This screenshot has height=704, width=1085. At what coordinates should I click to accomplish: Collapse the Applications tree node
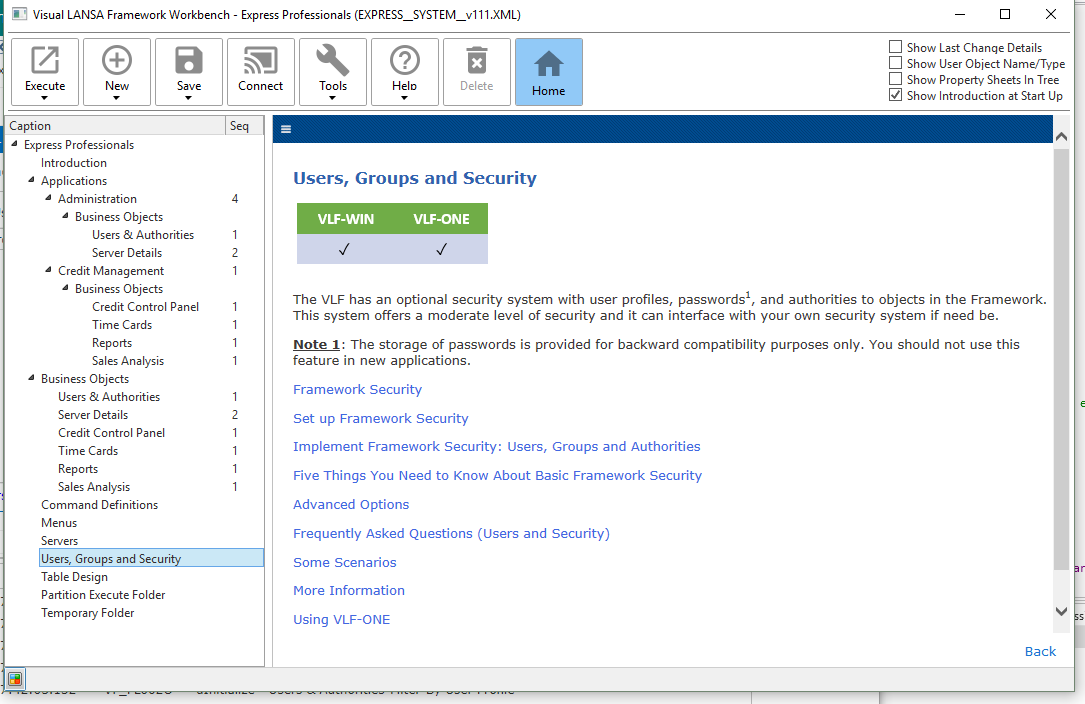[31, 180]
